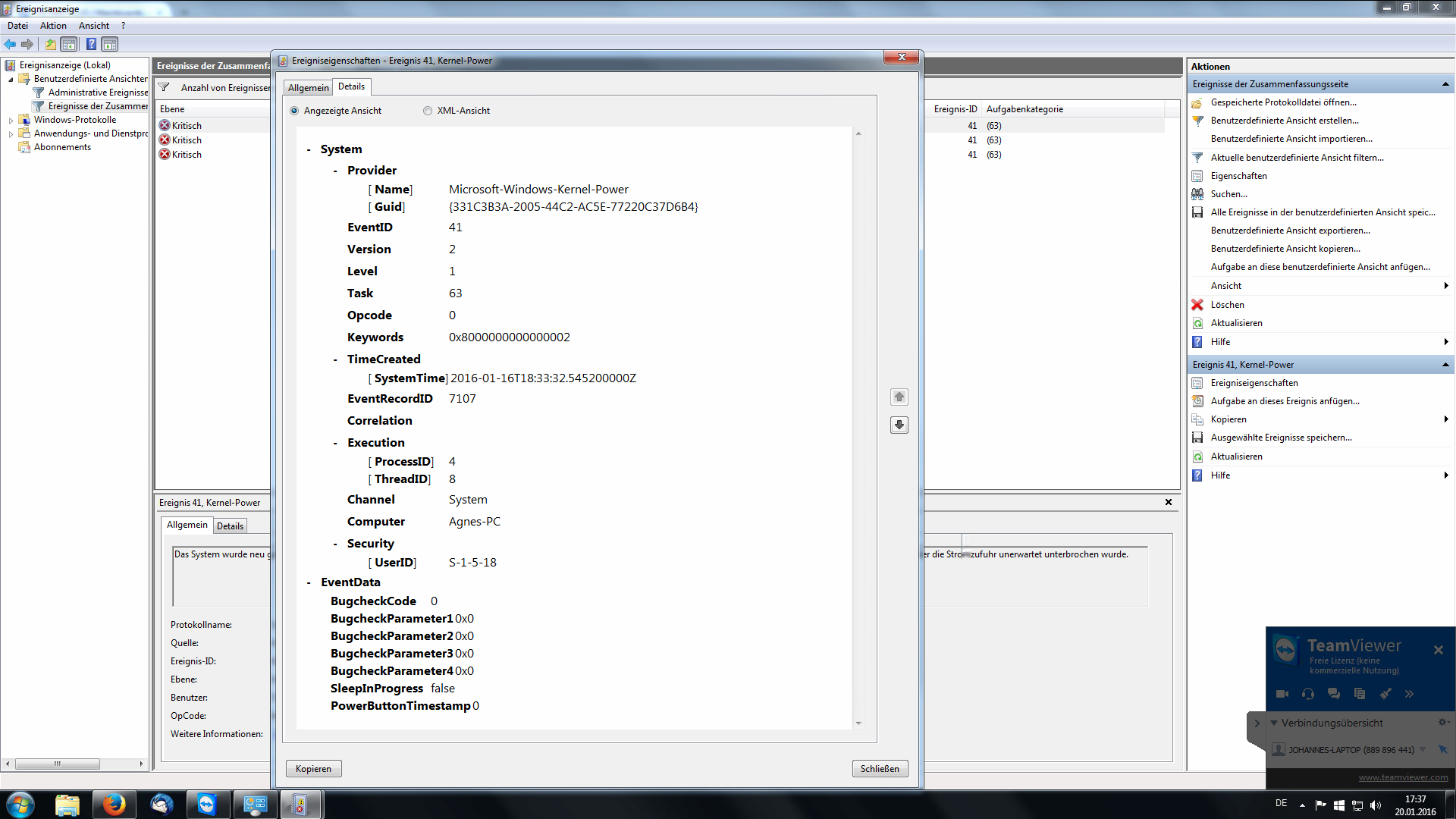Click the volume speaker tray icon
Screen dimensions: 1456x819
pyautogui.click(x=1376, y=805)
